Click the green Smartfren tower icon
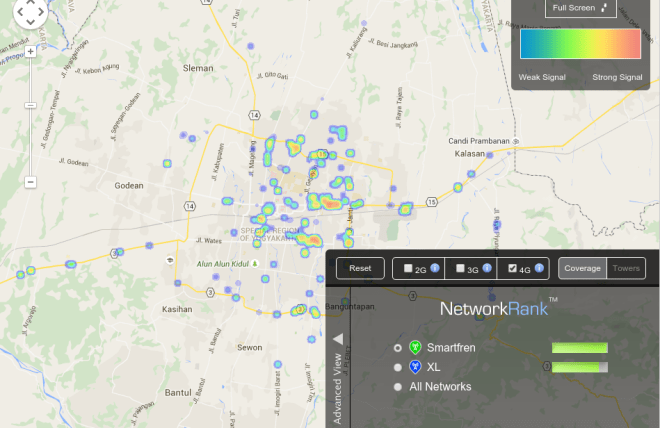Screen dimensions: 660x428 [x=415, y=347]
